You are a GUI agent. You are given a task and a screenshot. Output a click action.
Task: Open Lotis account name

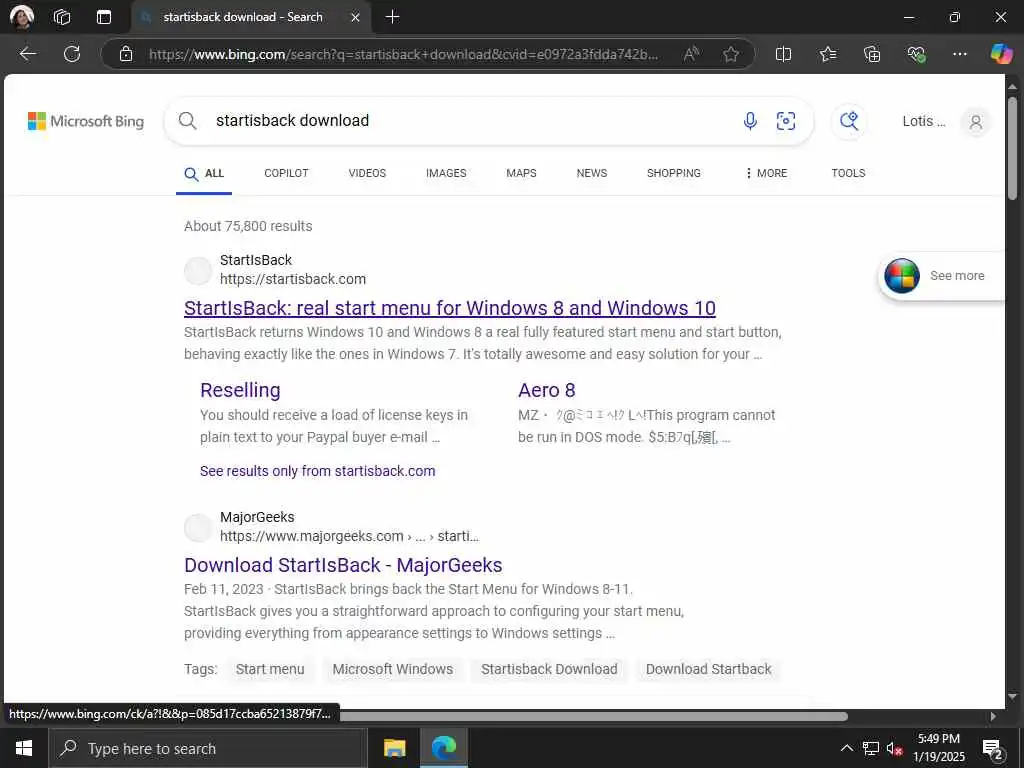[x=923, y=121]
